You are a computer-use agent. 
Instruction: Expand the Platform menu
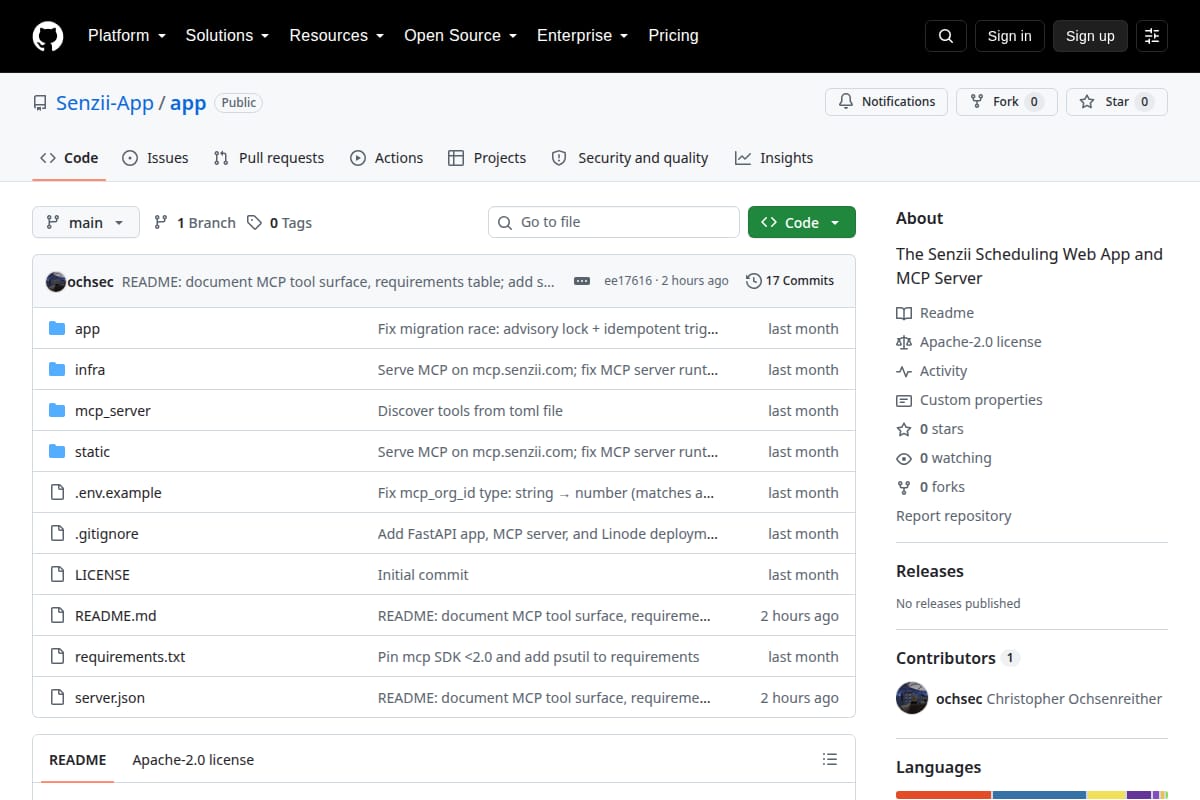(x=127, y=36)
